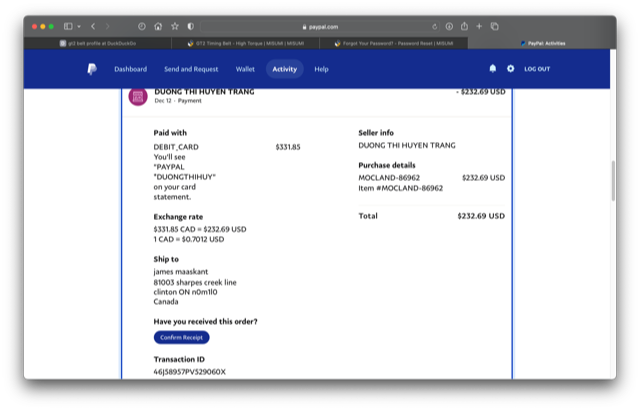Screen dimensions: 640x410
Task: Go back with Safari back arrow
Action: coord(93,27)
